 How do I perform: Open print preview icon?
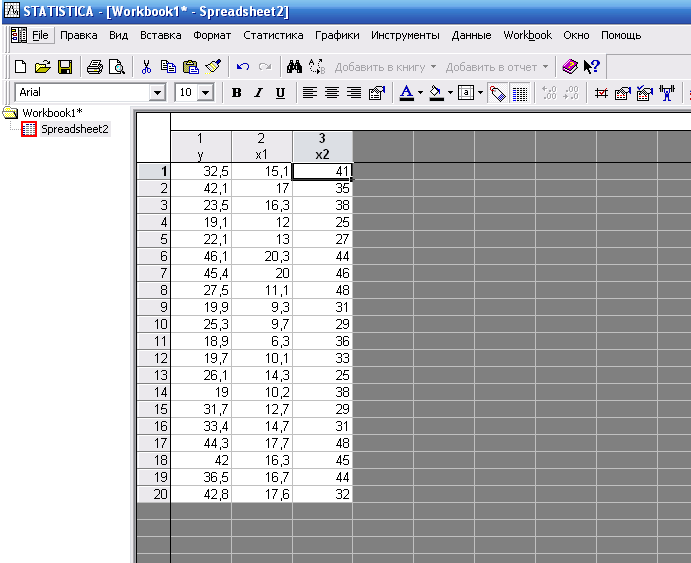tap(117, 67)
